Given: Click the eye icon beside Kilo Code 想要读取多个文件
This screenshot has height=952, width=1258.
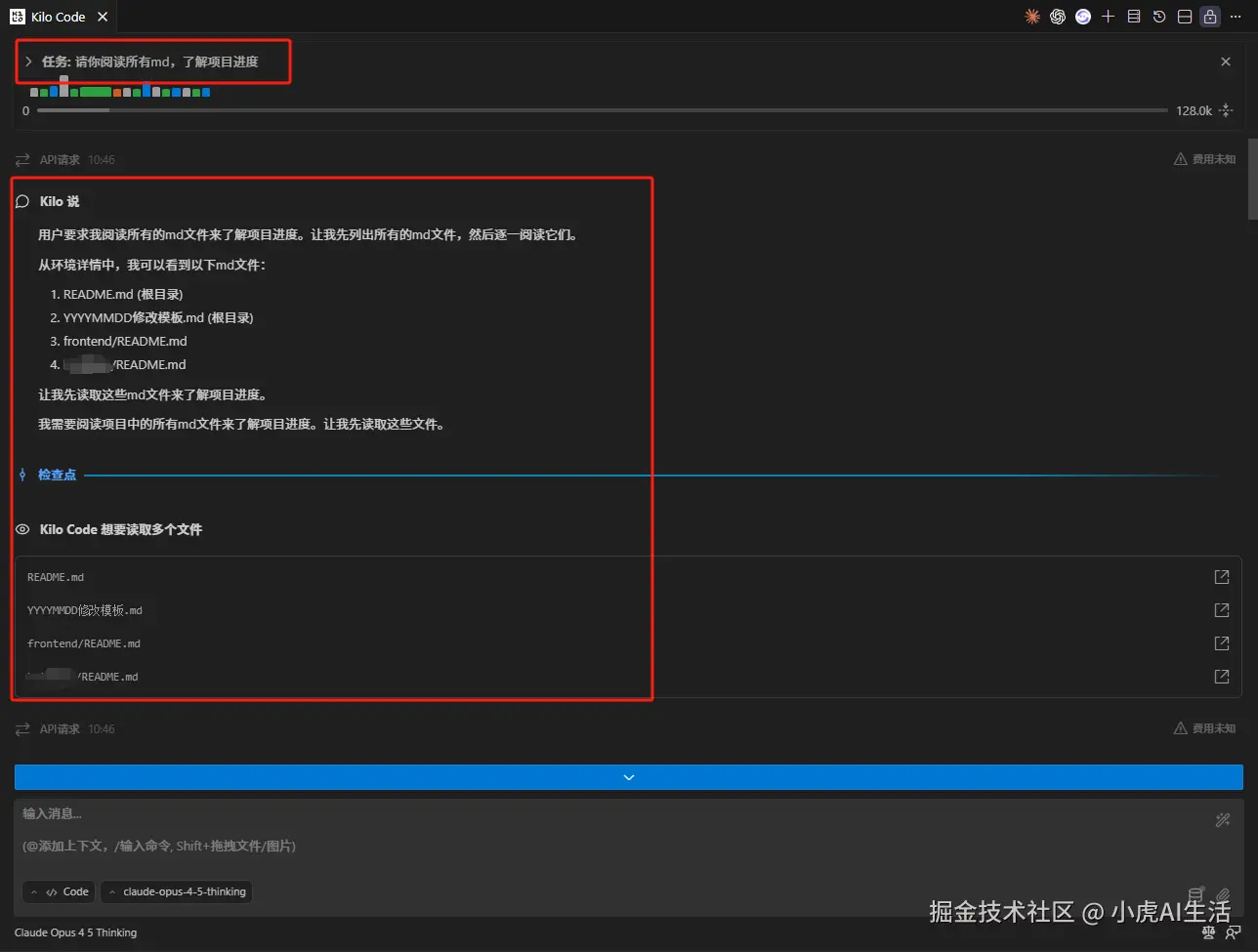Looking at the screenshot, I should [22, 529].
